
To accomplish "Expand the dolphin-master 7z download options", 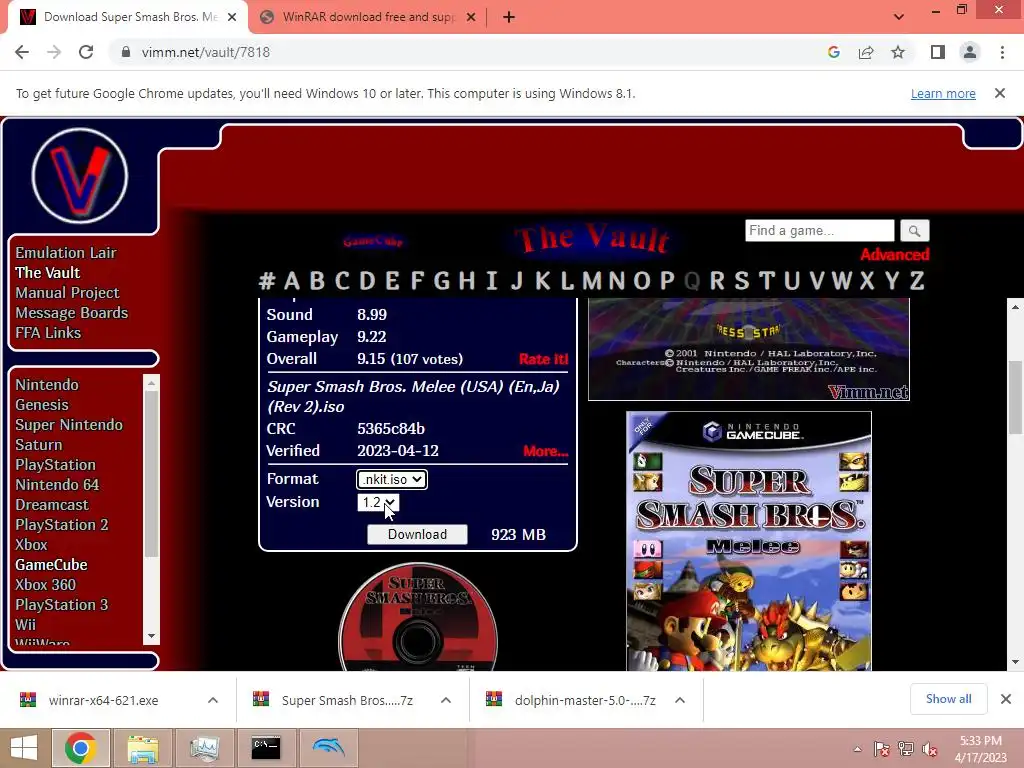I will pos(680,700).
